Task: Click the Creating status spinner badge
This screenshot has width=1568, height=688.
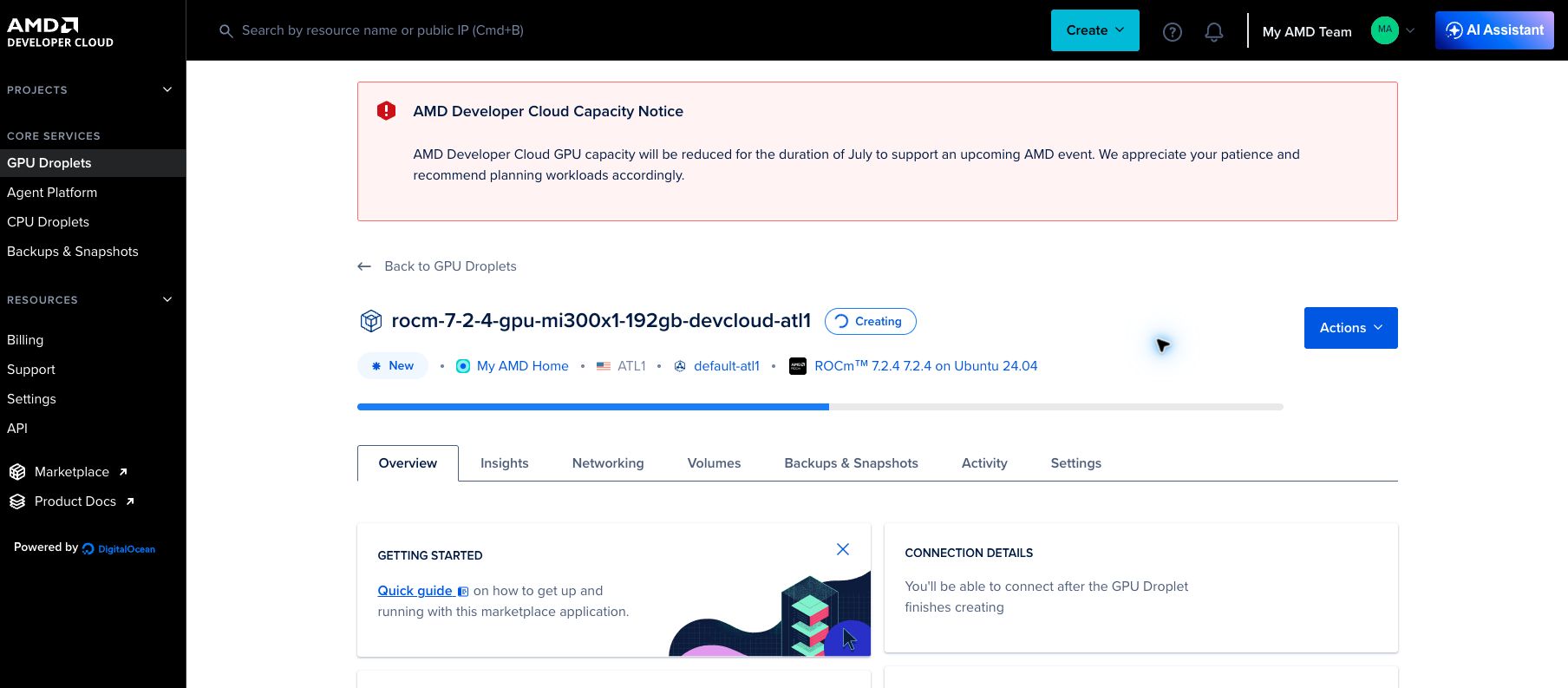Action: (x=870, y=321)
